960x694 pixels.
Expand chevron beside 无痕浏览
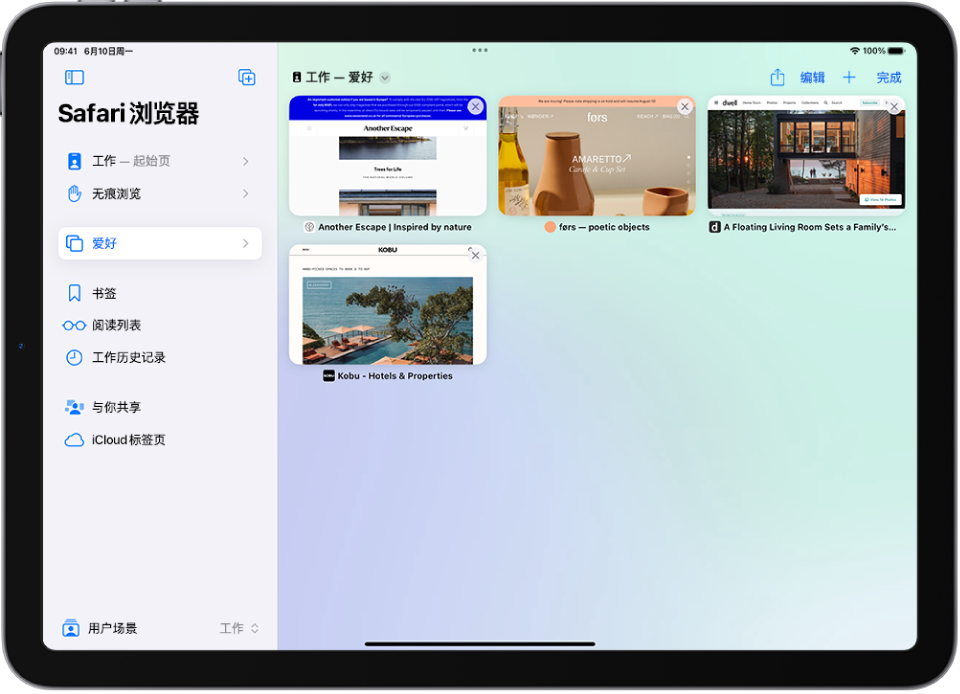[246, 193]
